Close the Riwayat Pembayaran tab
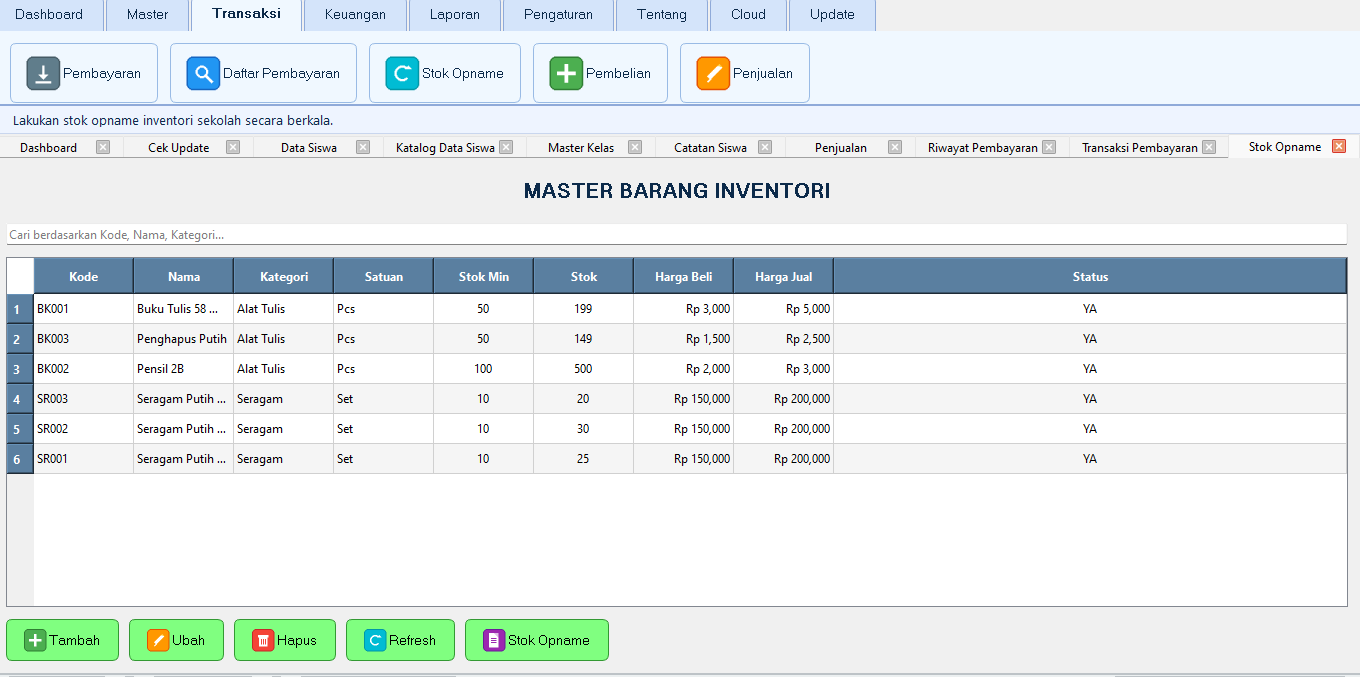Image resolution: width=1360 pixels, height=677 pixels. pos(1049,147)
